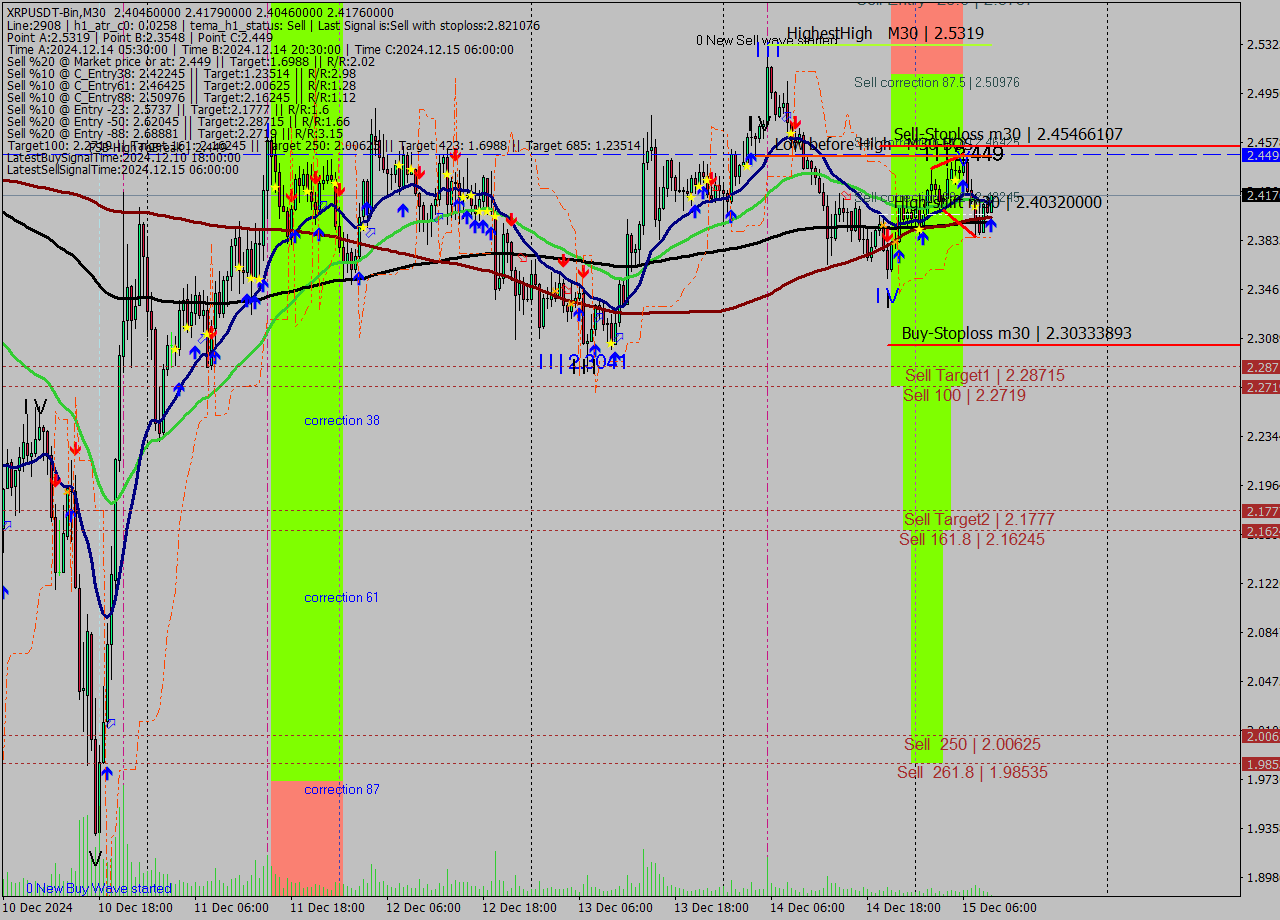1280x920 pixels.
Task: Click the '12 Dec 06:00' time axis label
Action: point(423,908)
